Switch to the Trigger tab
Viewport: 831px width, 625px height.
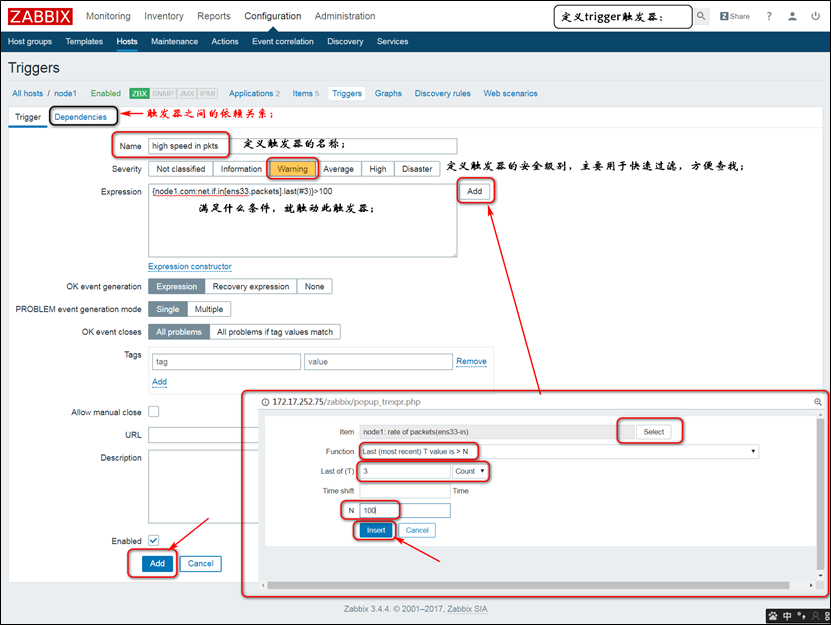coord(28,117)
